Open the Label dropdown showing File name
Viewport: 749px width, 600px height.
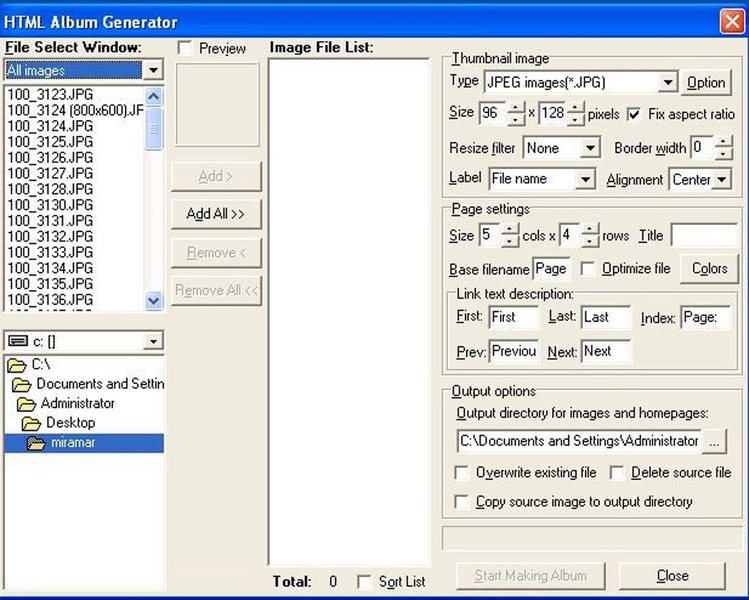click(585, 179)
